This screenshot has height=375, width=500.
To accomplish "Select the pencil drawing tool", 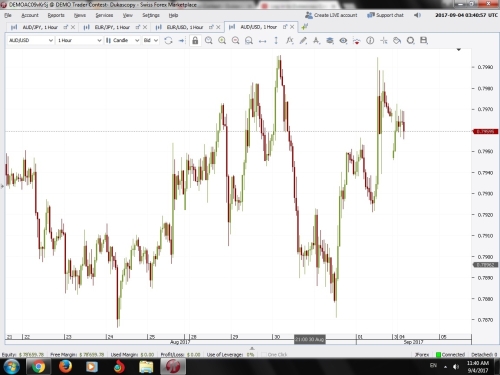I will pos(303,41).
